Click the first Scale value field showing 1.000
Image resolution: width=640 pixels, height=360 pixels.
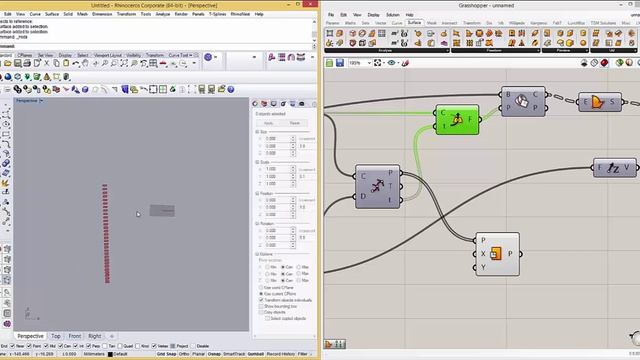coord(278,169)
